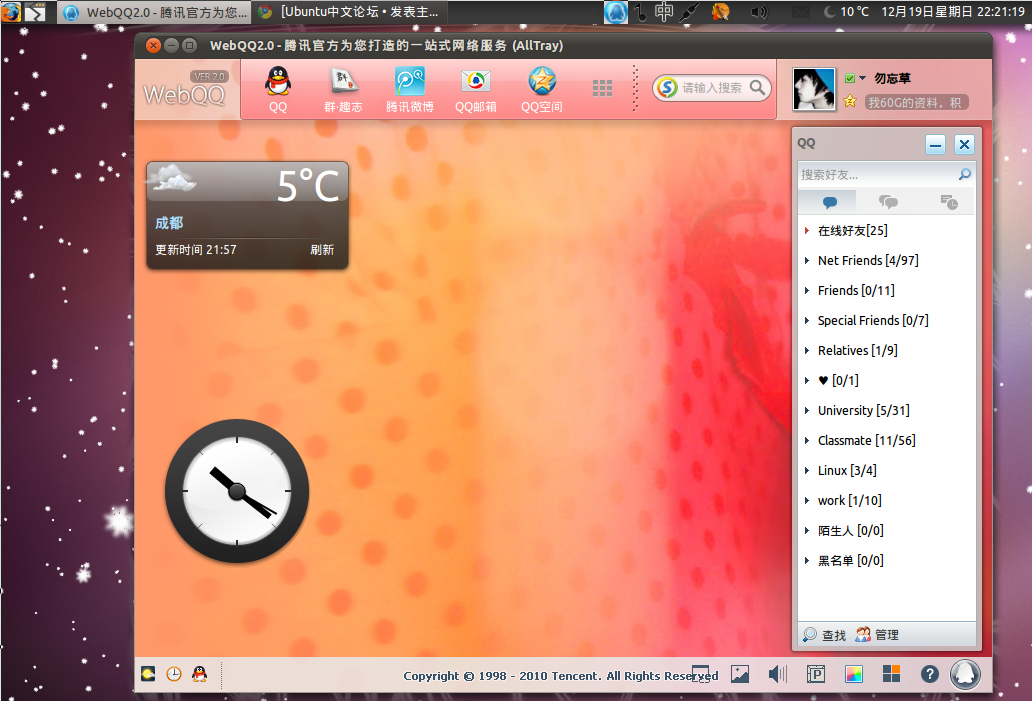
Task: Open the wallpaper picture icon in bottom bar
Action: [x=740, y=674]
